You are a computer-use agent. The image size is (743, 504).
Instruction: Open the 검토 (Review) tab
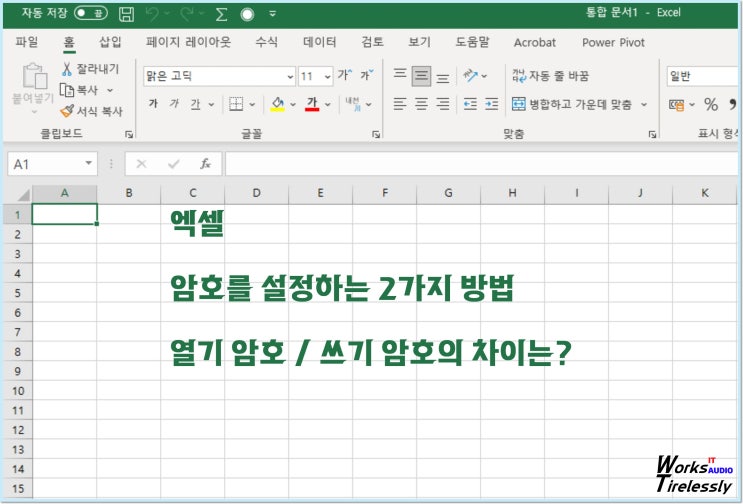(372, 42)
